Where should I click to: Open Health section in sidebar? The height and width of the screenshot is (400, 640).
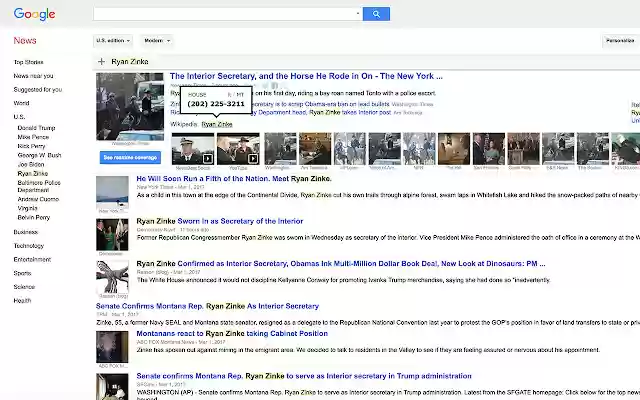pos(22,300)
